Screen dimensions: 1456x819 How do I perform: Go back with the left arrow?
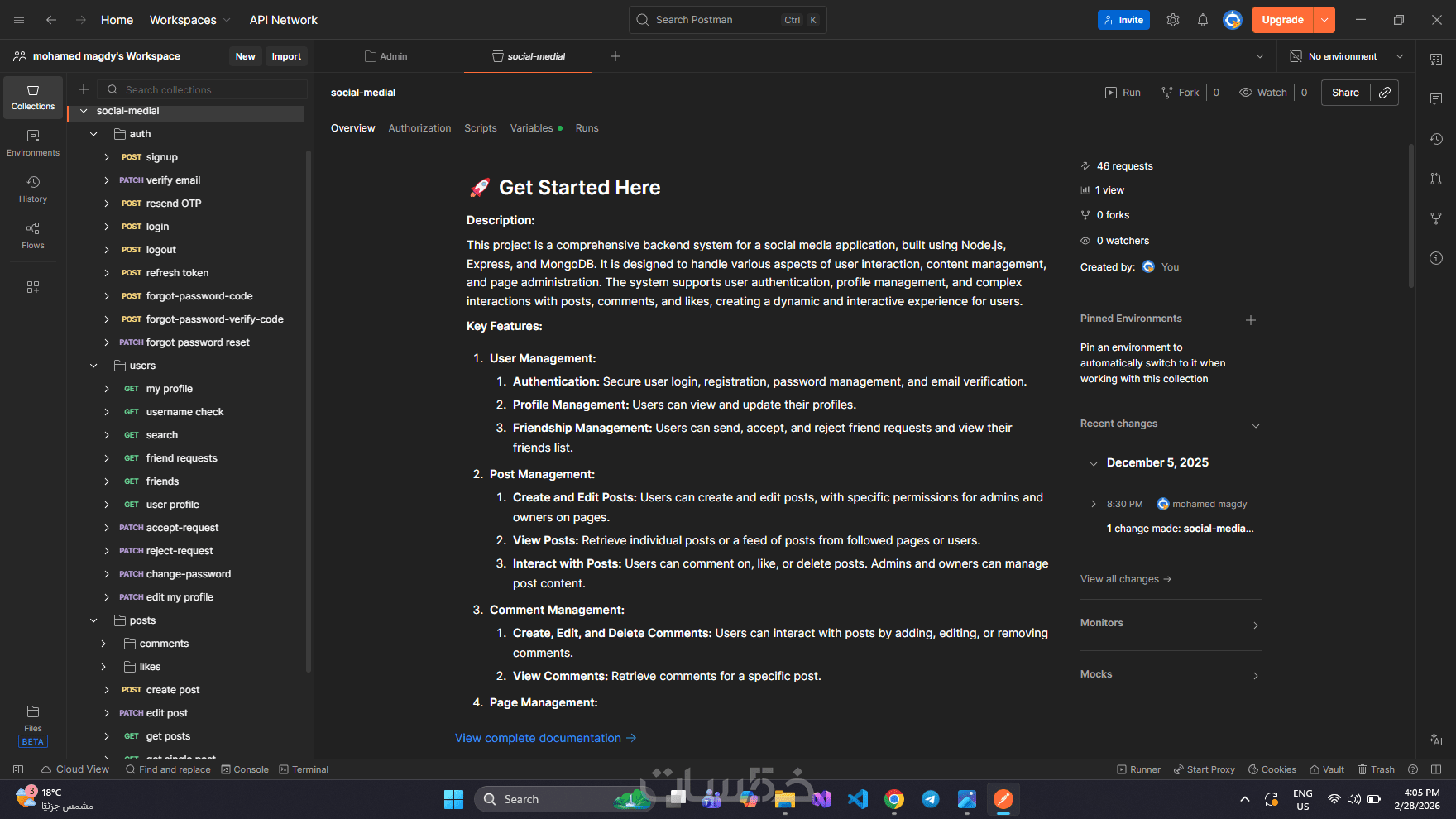point(51,20)
